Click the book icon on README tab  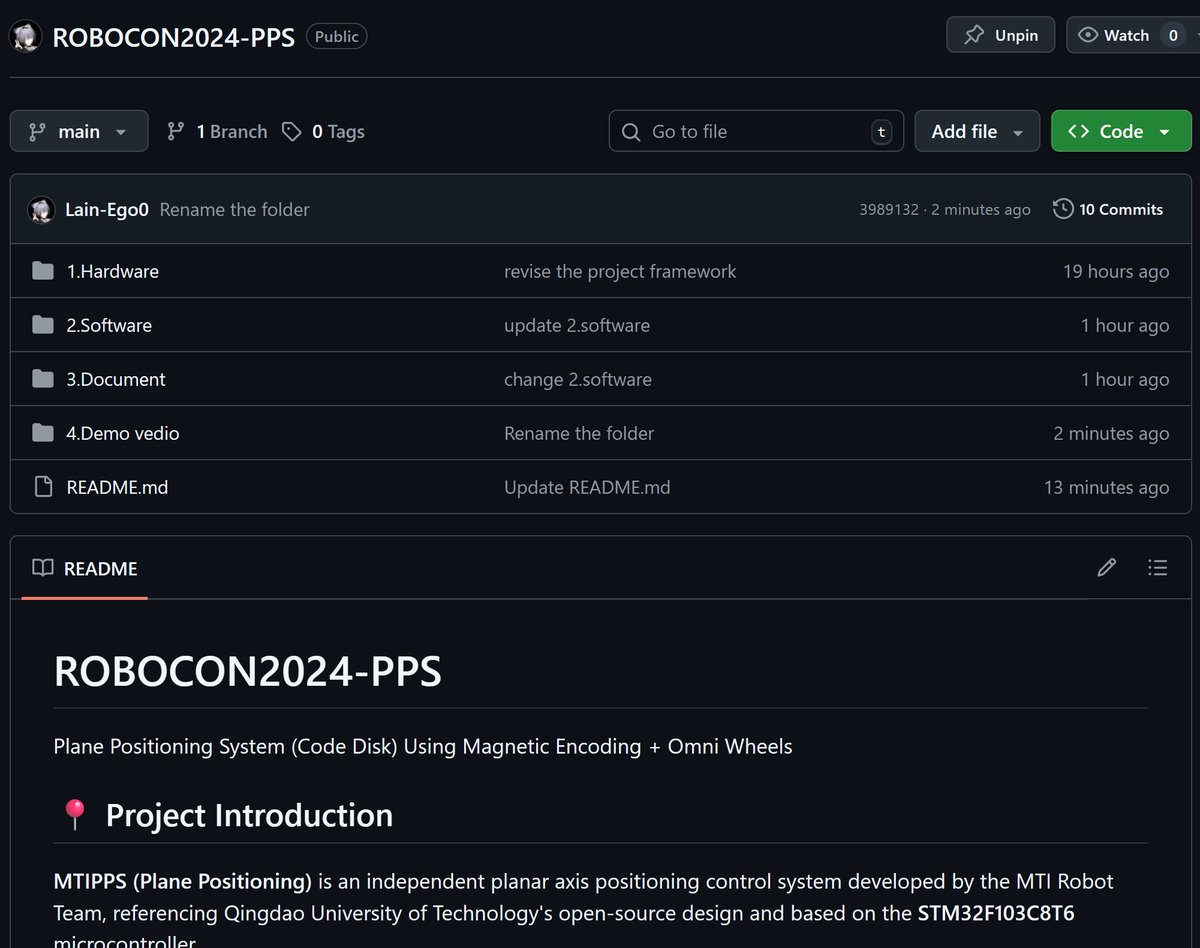click(x=42, y=568)
